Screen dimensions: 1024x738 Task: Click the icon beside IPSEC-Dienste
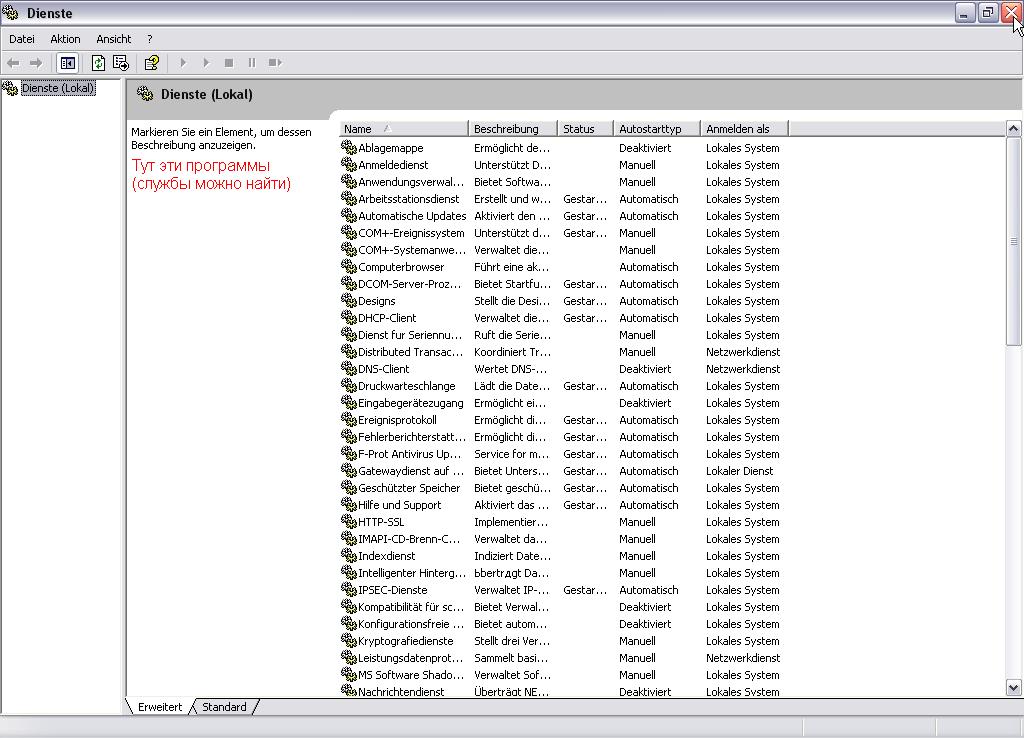[x=349, y=589]
